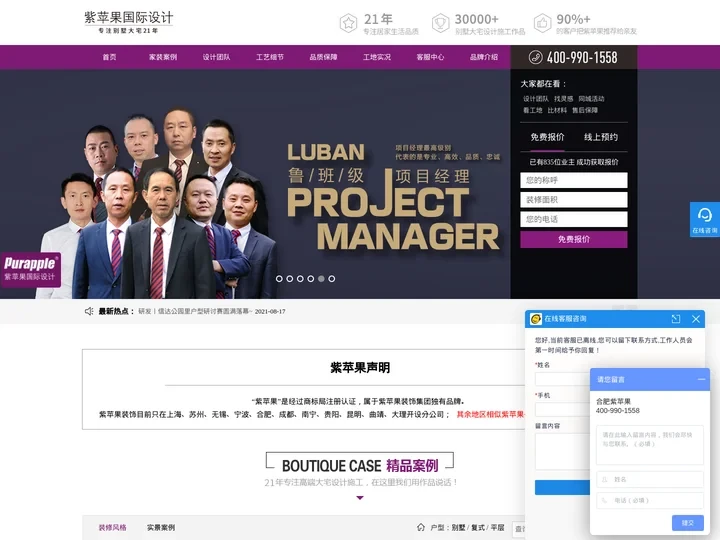Click the Purapple logo badge on banner
The height and width of the screenshot is (540, 720).
30,270
